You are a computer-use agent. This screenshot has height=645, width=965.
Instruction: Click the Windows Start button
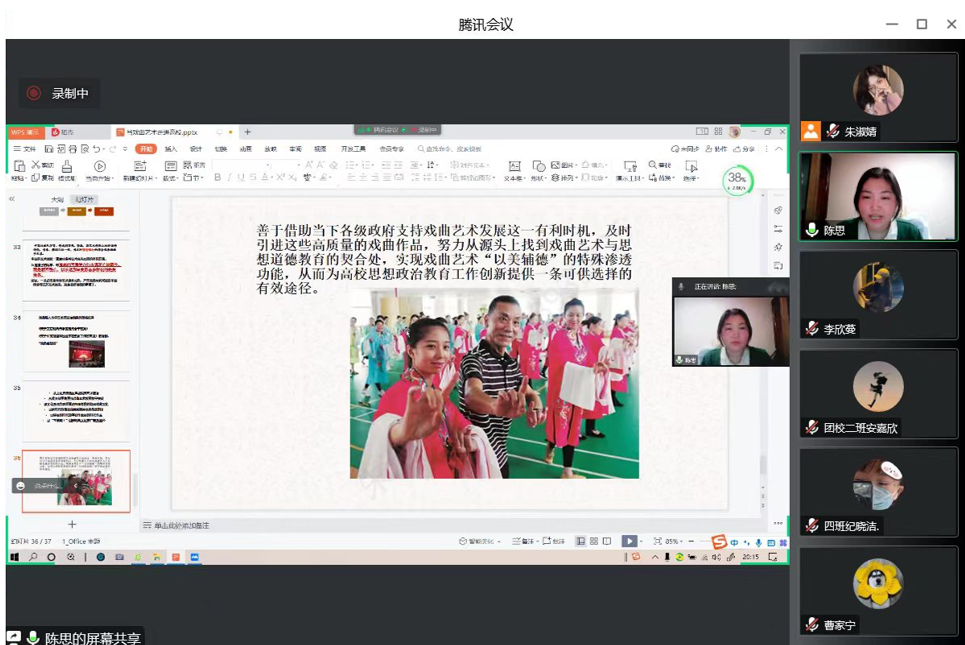coord(15,557)
